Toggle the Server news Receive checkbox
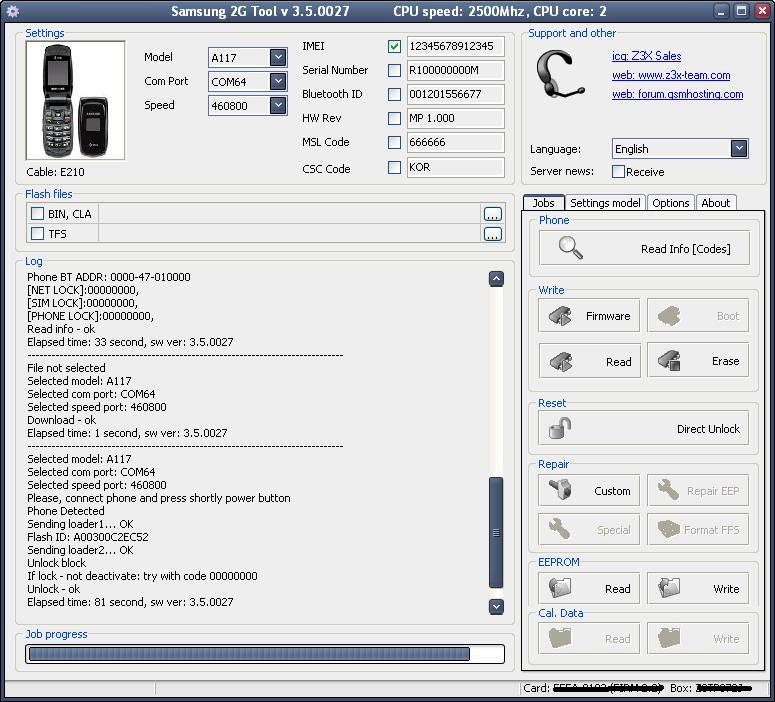 [618, 171]
